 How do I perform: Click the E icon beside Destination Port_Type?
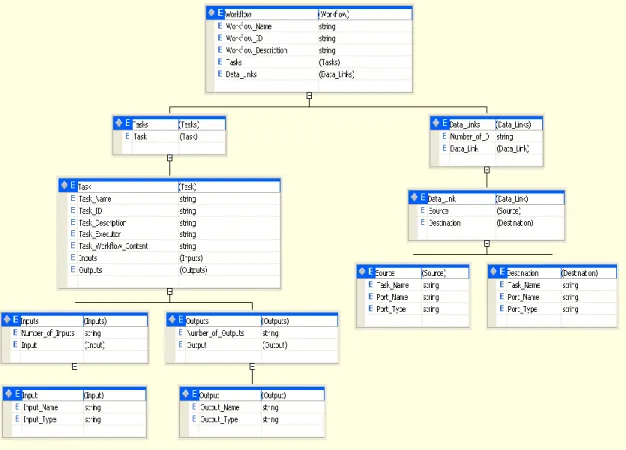502,309
